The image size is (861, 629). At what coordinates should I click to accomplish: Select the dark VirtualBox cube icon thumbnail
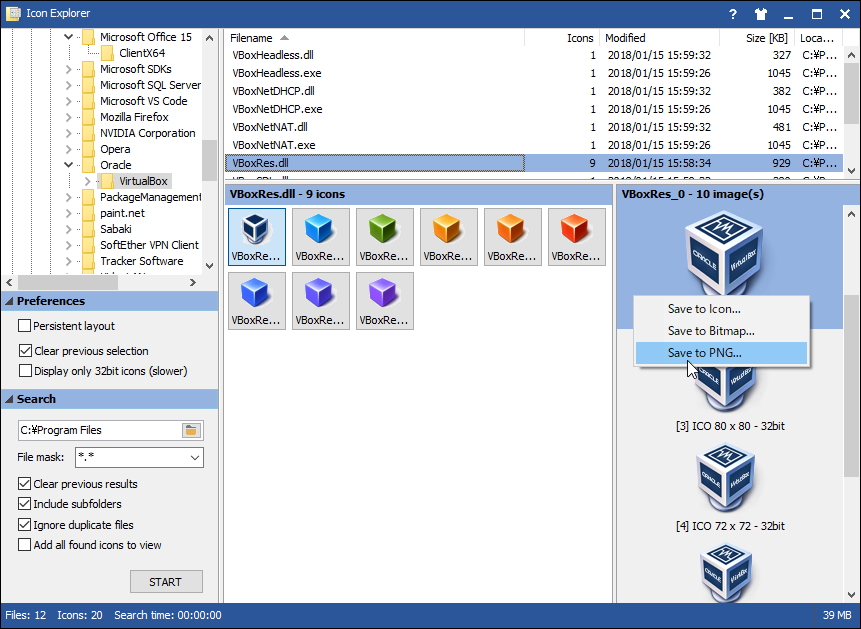coord(256,237)
